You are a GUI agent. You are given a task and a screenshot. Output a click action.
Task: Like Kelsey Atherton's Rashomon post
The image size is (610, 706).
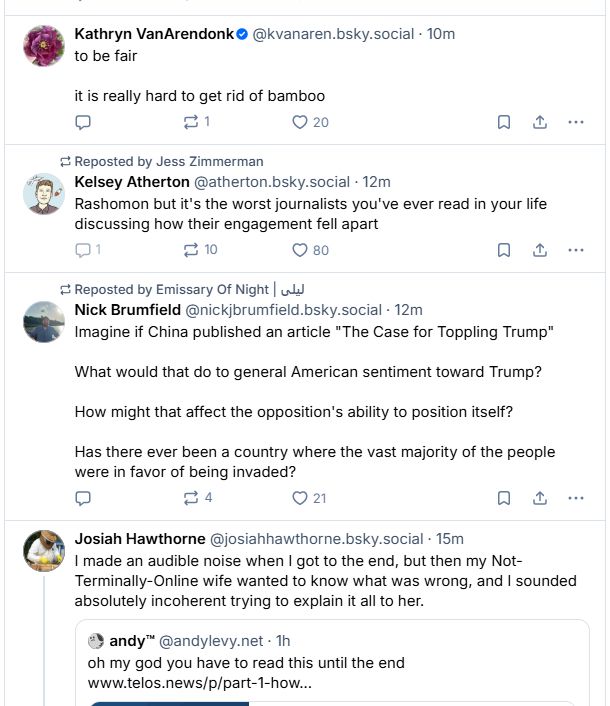click(x=299, y=250)
